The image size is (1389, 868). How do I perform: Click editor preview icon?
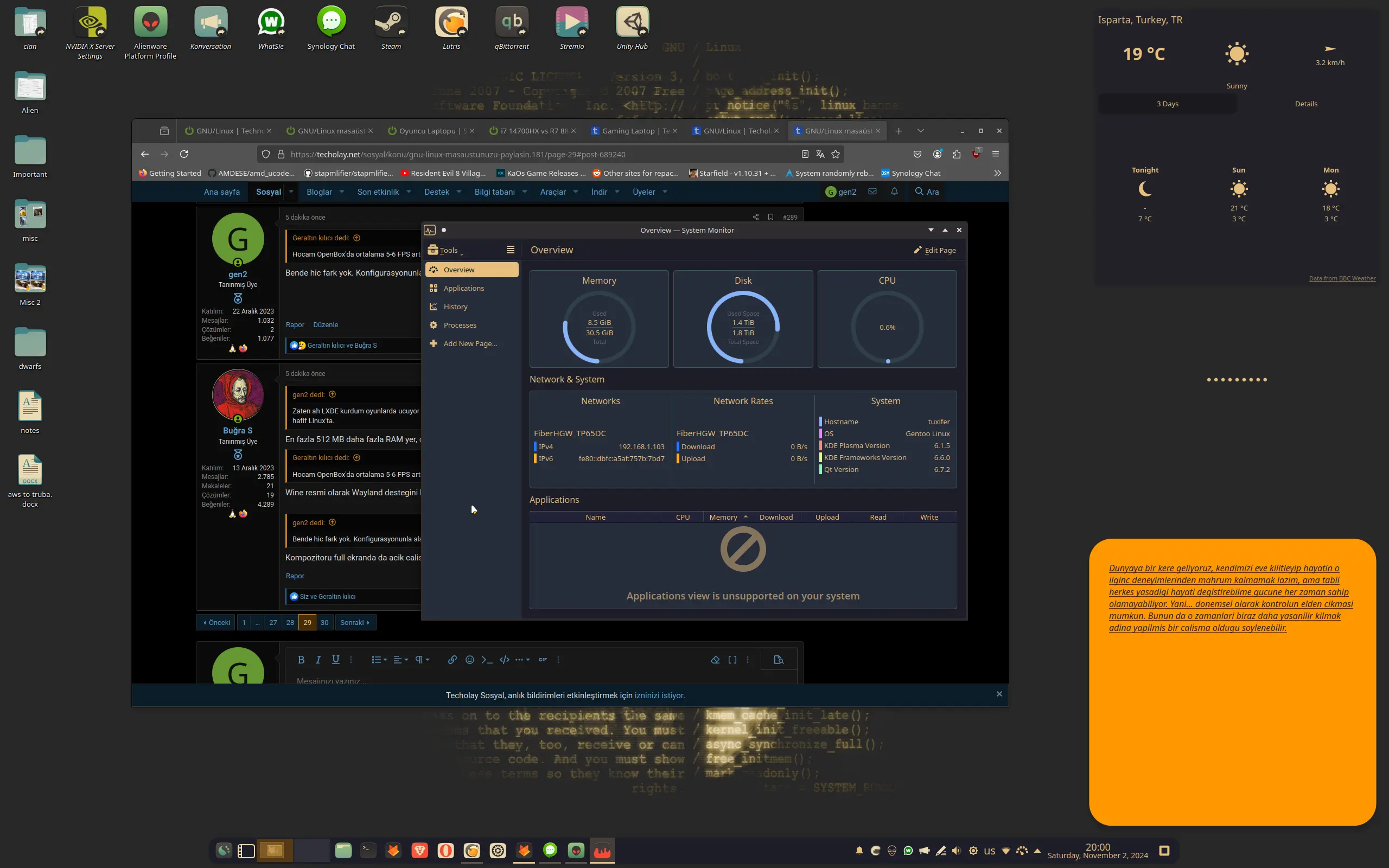[x=779, y=660]
